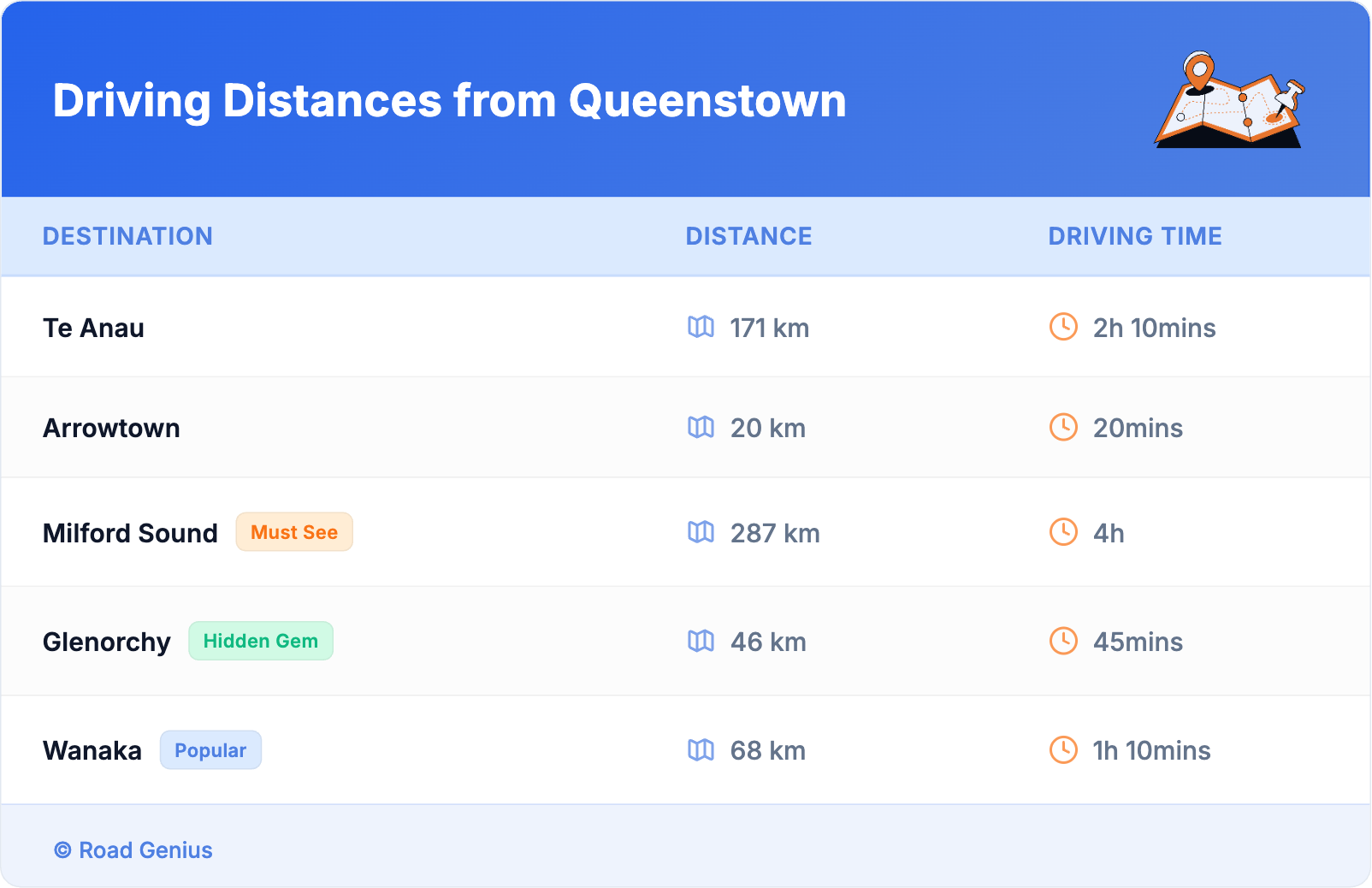Click the clock icon beside 1h 10mins
1372x888 pixels.
tap(1063, 750)
